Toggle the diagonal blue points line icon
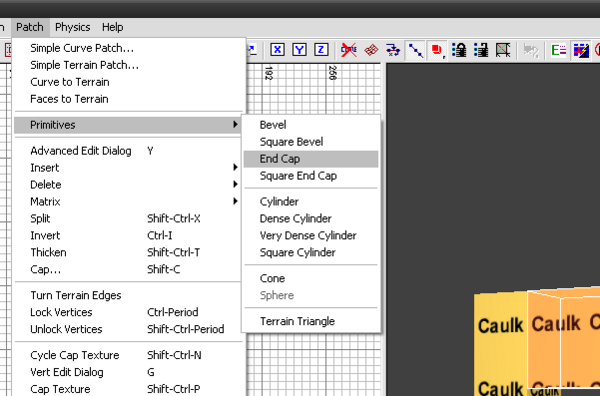Screen dimensions: 600x396 point(415,50)
